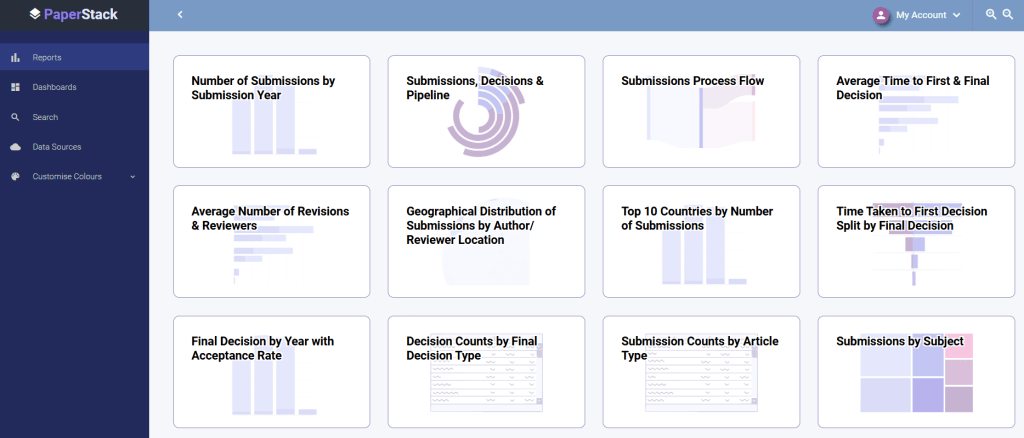
Task: Zoom in using the plus magnifier icon
Action: tap(991, 15)
